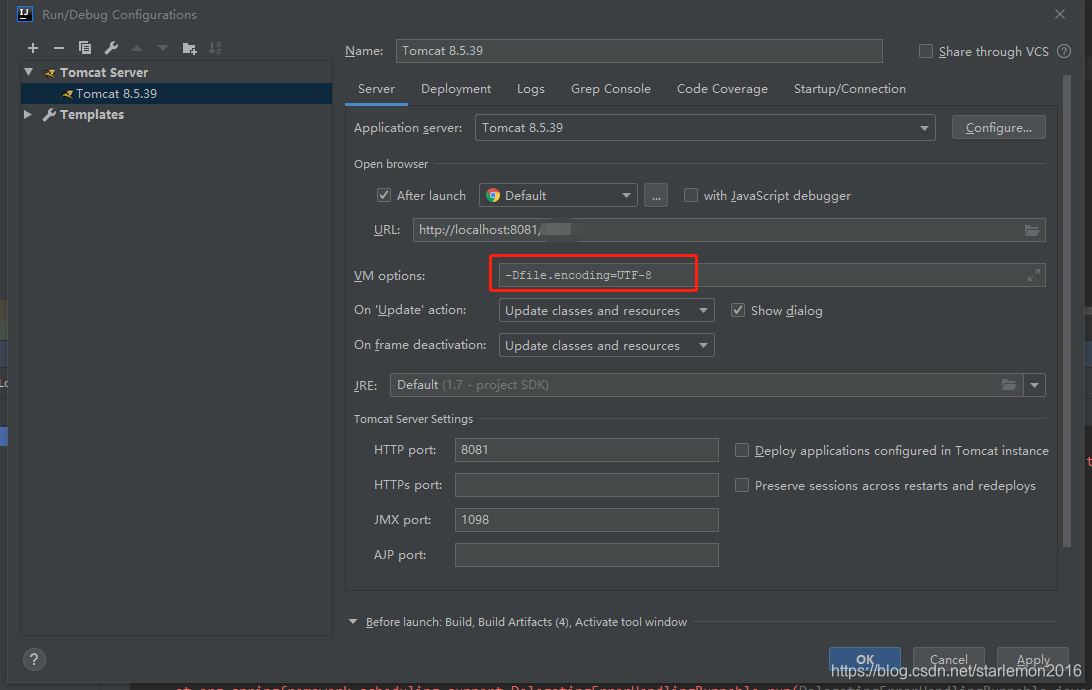
Task: Collapse Tomcat Server tree node
Action: pos(29,72)
